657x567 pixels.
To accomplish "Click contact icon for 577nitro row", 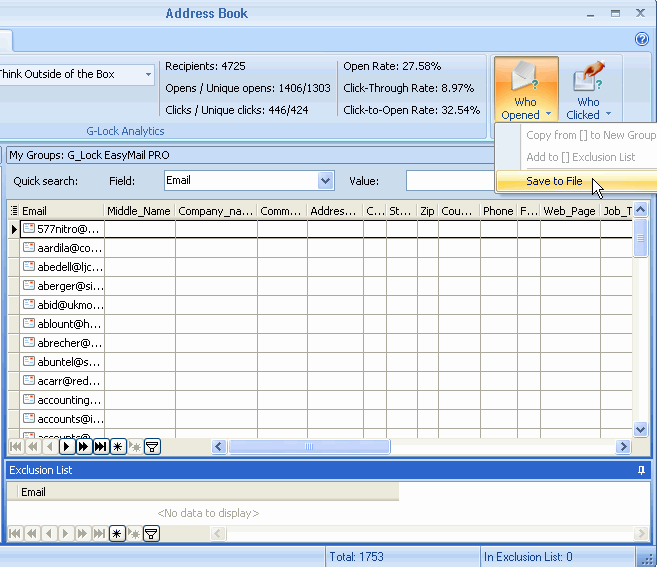I will [28, 228].
